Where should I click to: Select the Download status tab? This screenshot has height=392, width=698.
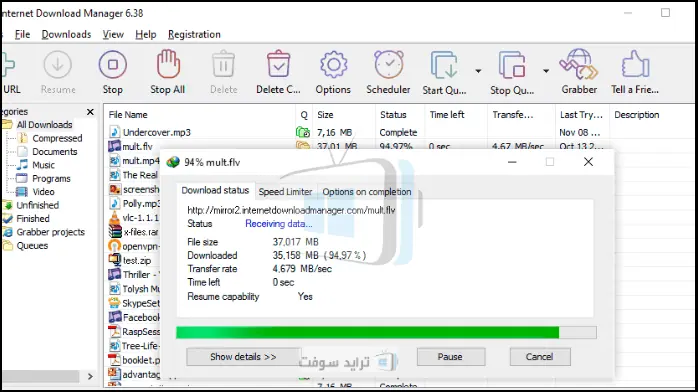tap(215, 190)
